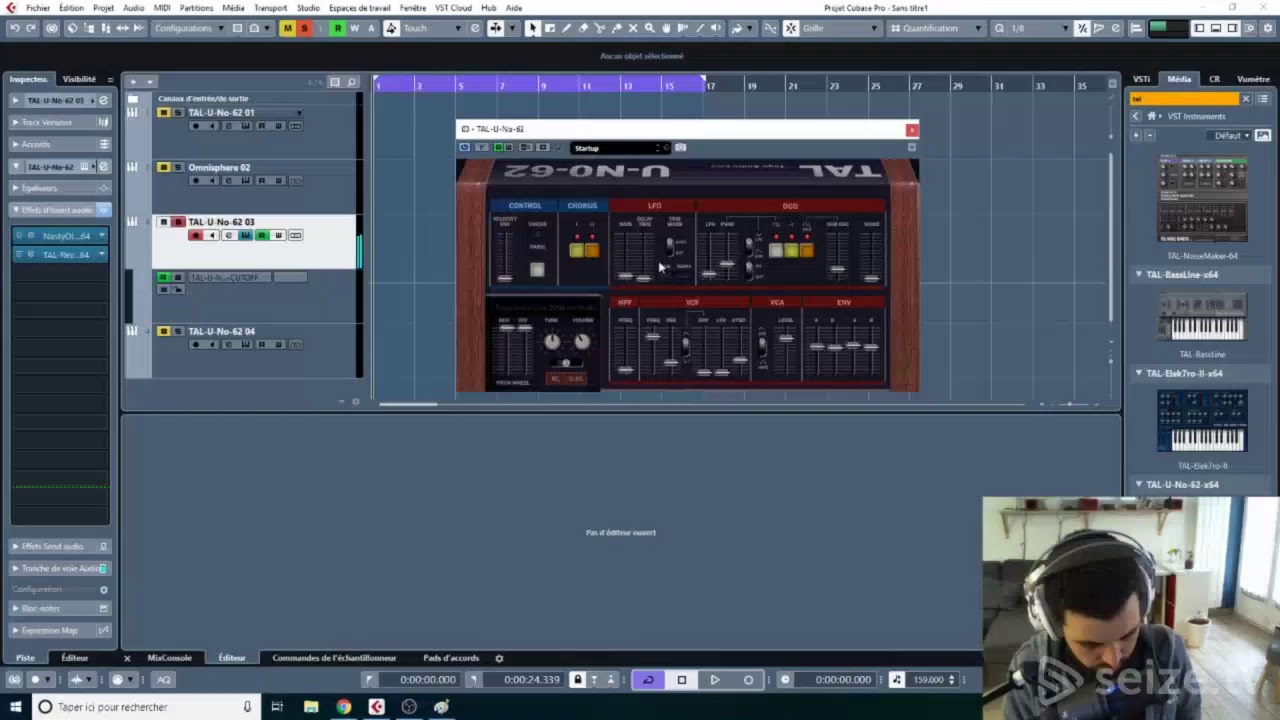This screenshot has height=720, width=1280.
Task: Select the Zoom magnifier tool
Action: pyautogui.click(x=650, y=28)
